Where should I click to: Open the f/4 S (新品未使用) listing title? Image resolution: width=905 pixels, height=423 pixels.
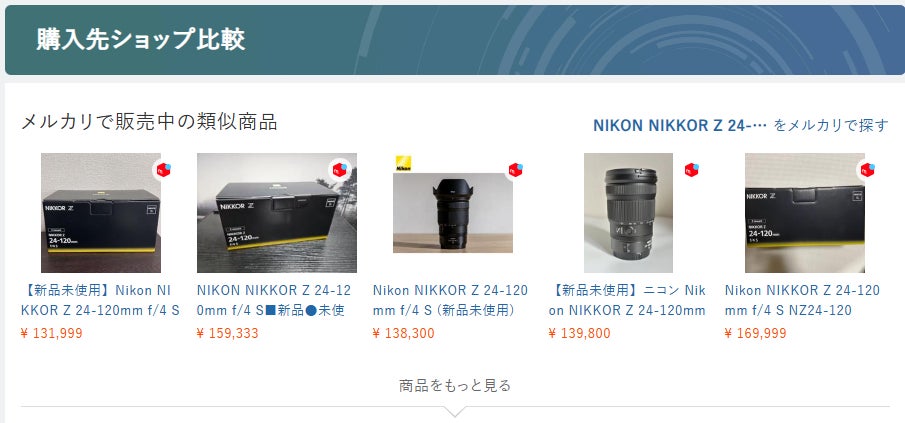click(450, 300)
